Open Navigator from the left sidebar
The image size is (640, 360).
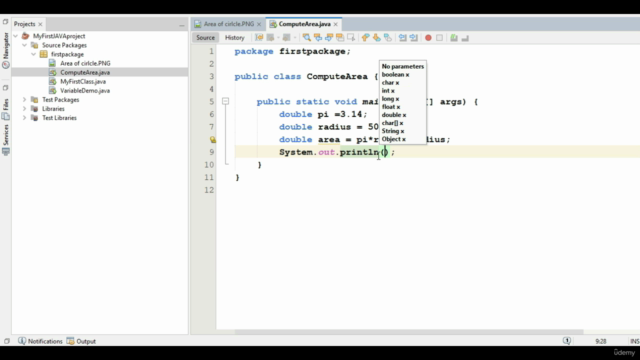pyautogui.click(x=6, y=50)
